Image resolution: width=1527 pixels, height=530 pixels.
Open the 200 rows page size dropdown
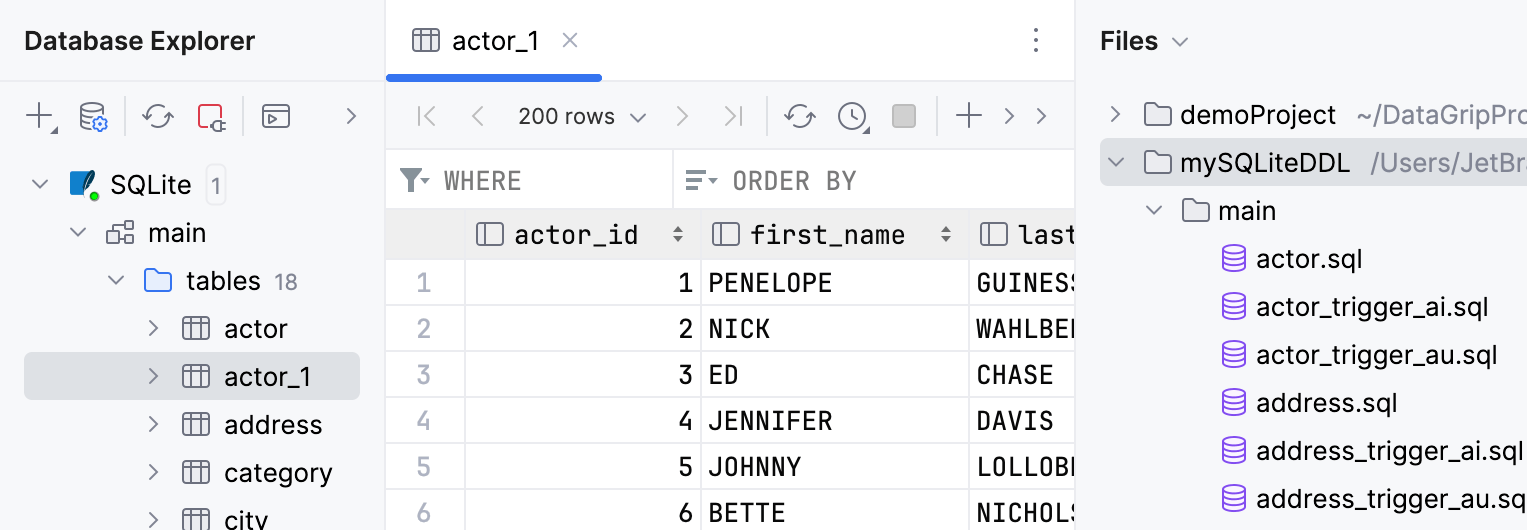tap(581, 116)
